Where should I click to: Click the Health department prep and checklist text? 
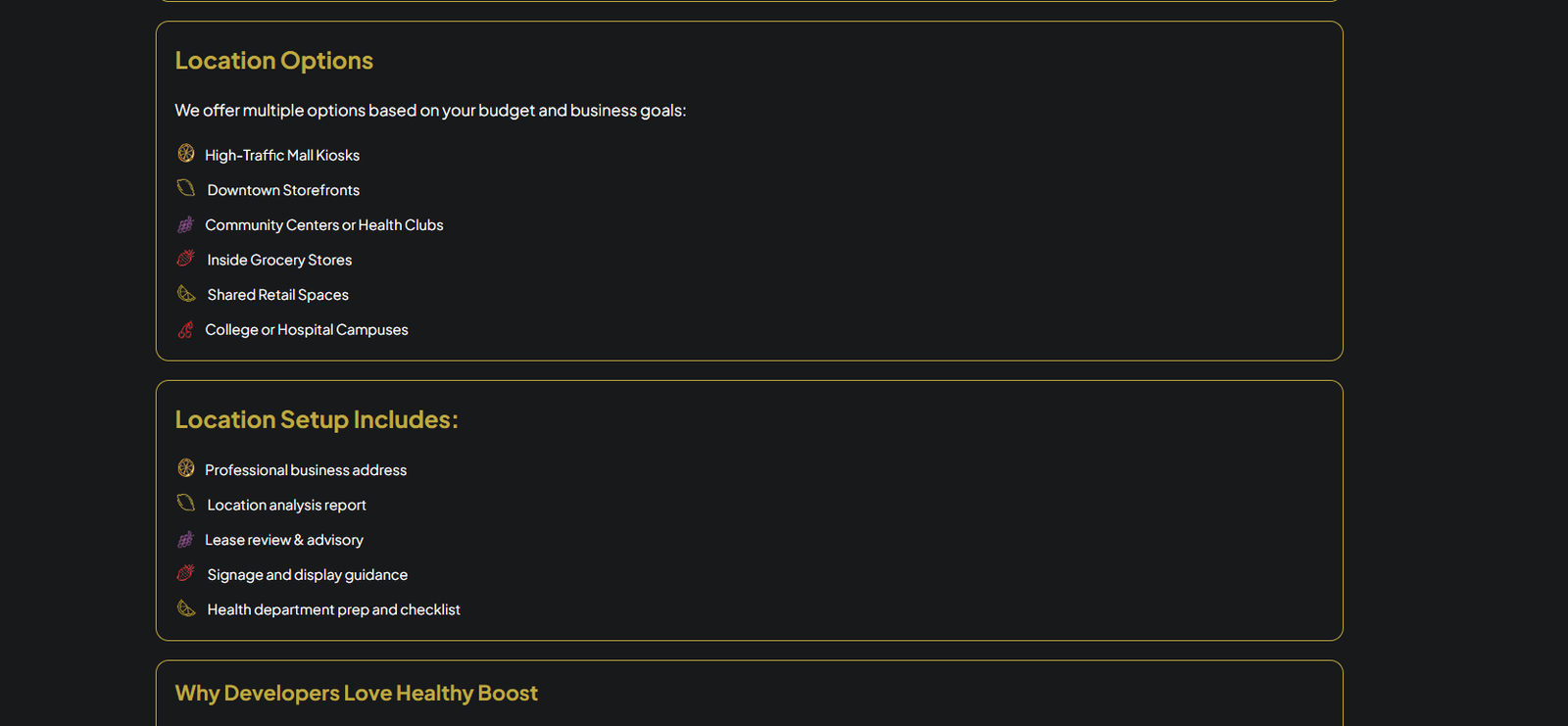(333, 610)
